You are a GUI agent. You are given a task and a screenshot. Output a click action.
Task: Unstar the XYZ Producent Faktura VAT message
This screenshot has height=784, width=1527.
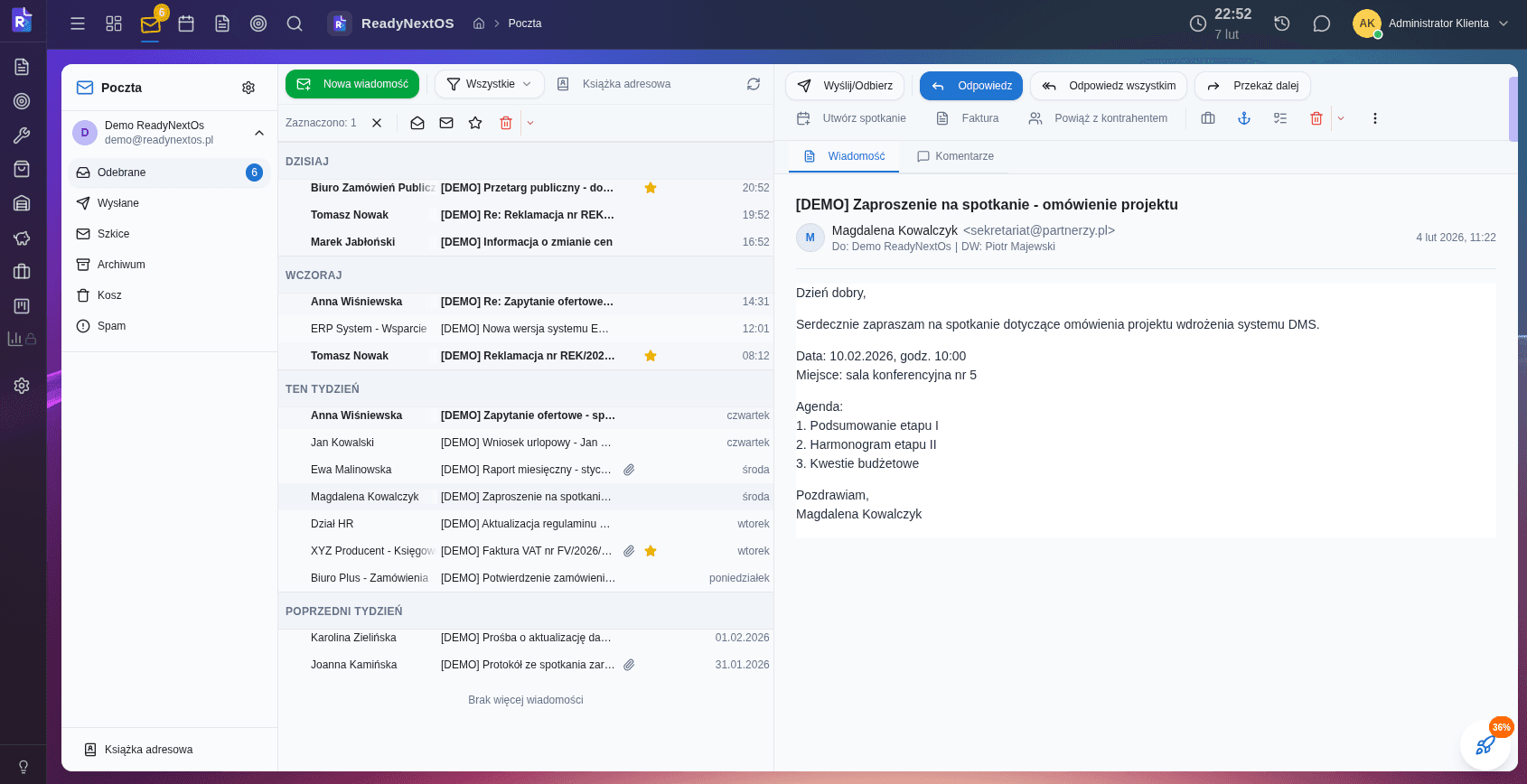click(650, 551)
